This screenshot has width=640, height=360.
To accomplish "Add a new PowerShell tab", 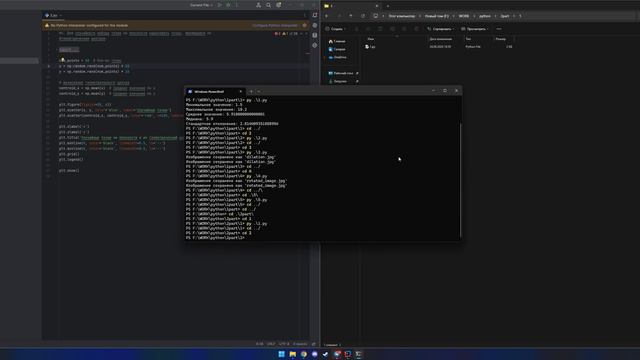I will tap(251, 91).
